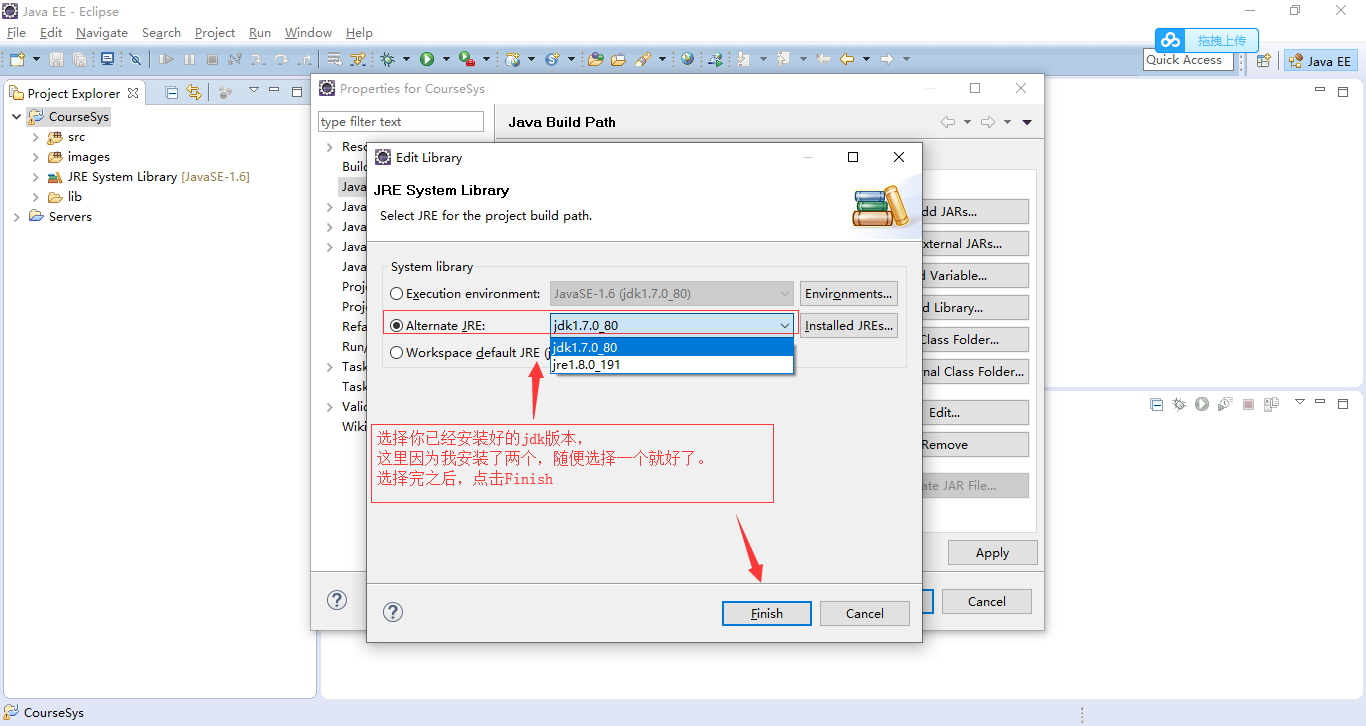Expand the images folder node
The height and width of the screenshot is (726, 1366).
point(36,157)
